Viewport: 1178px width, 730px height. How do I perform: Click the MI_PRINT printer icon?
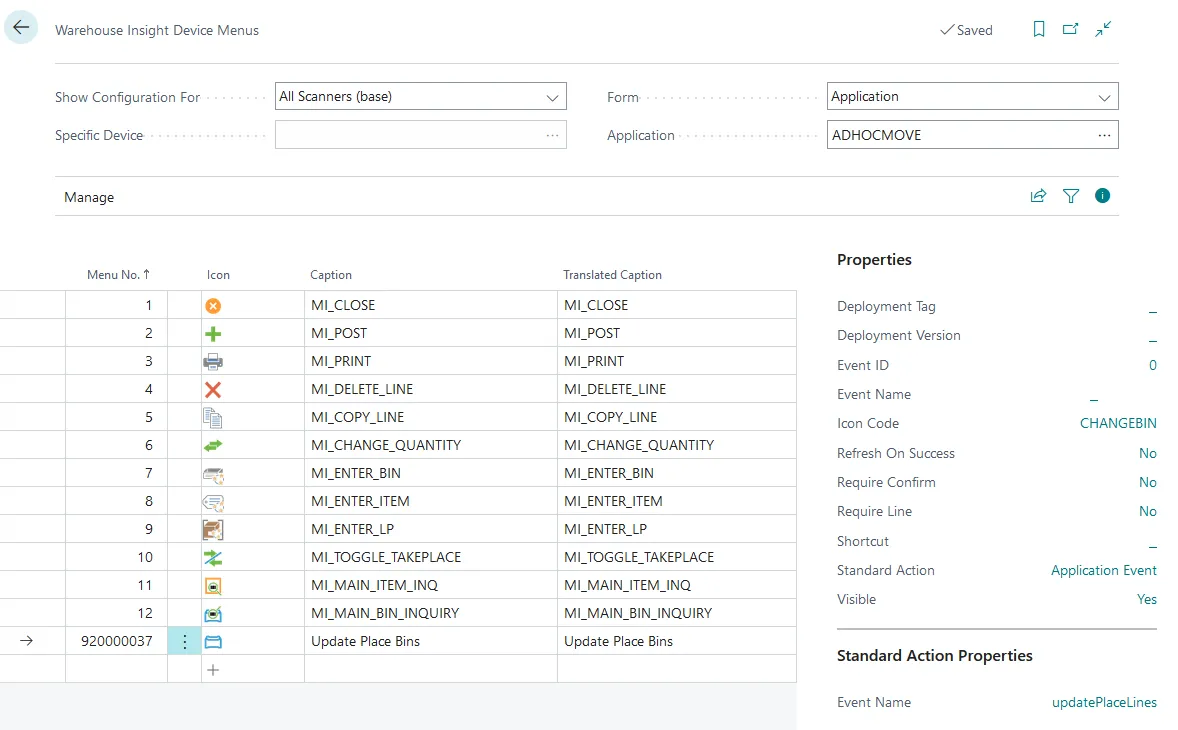click(213, 361)
